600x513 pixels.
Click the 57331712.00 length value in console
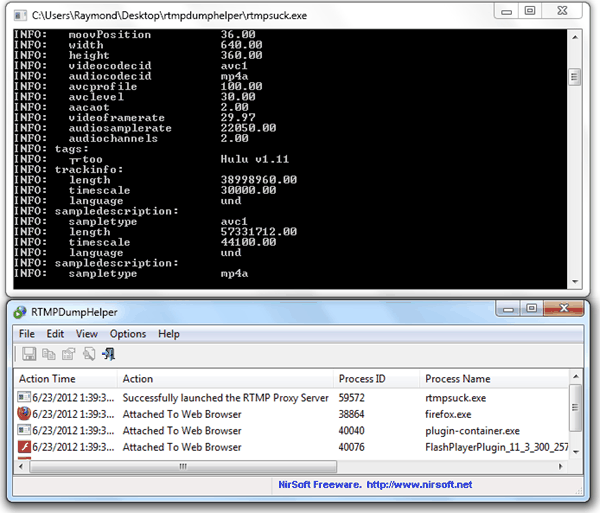point(258,231)
